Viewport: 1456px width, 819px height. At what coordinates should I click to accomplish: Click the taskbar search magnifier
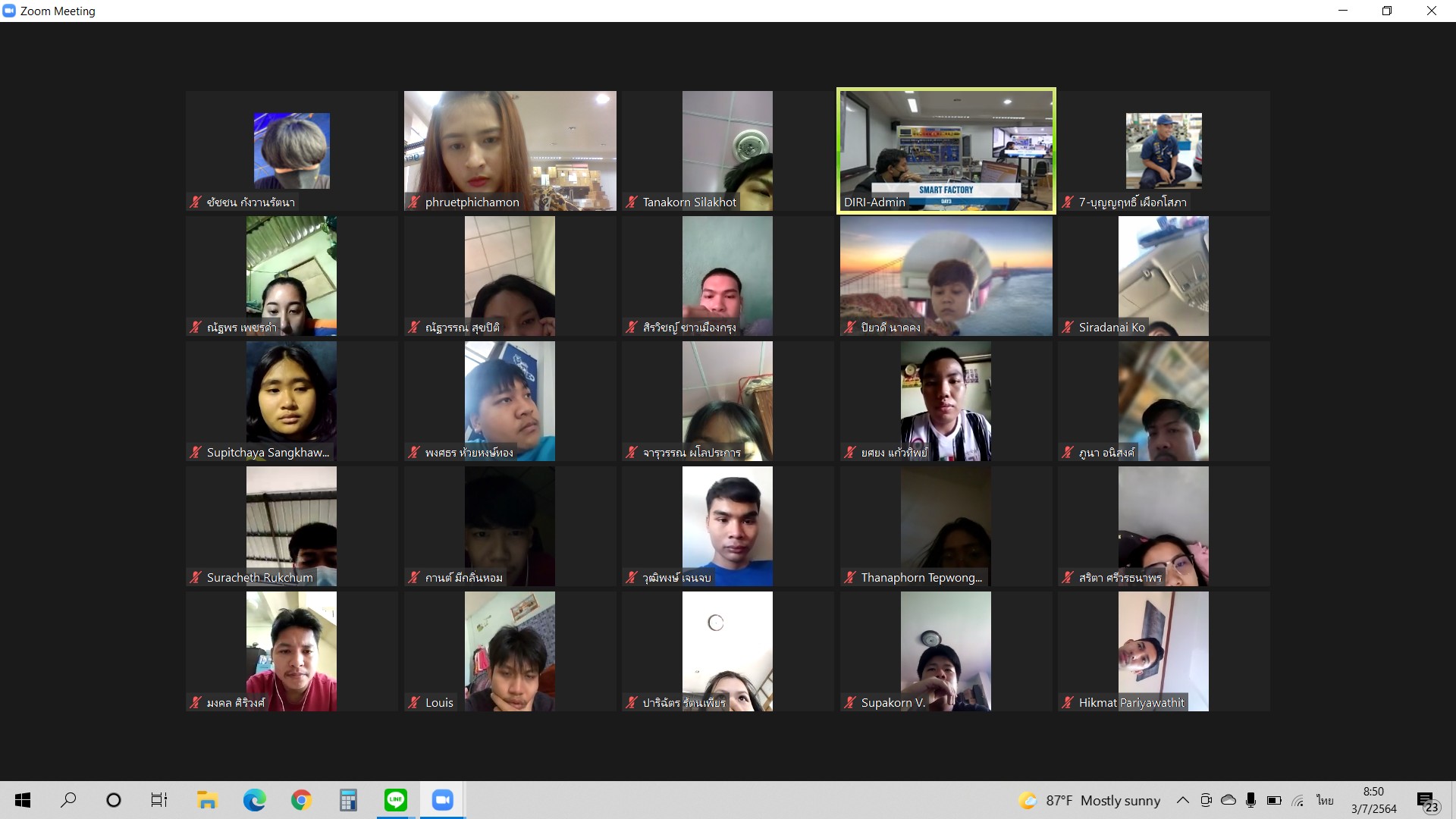(x=68, y=800)
